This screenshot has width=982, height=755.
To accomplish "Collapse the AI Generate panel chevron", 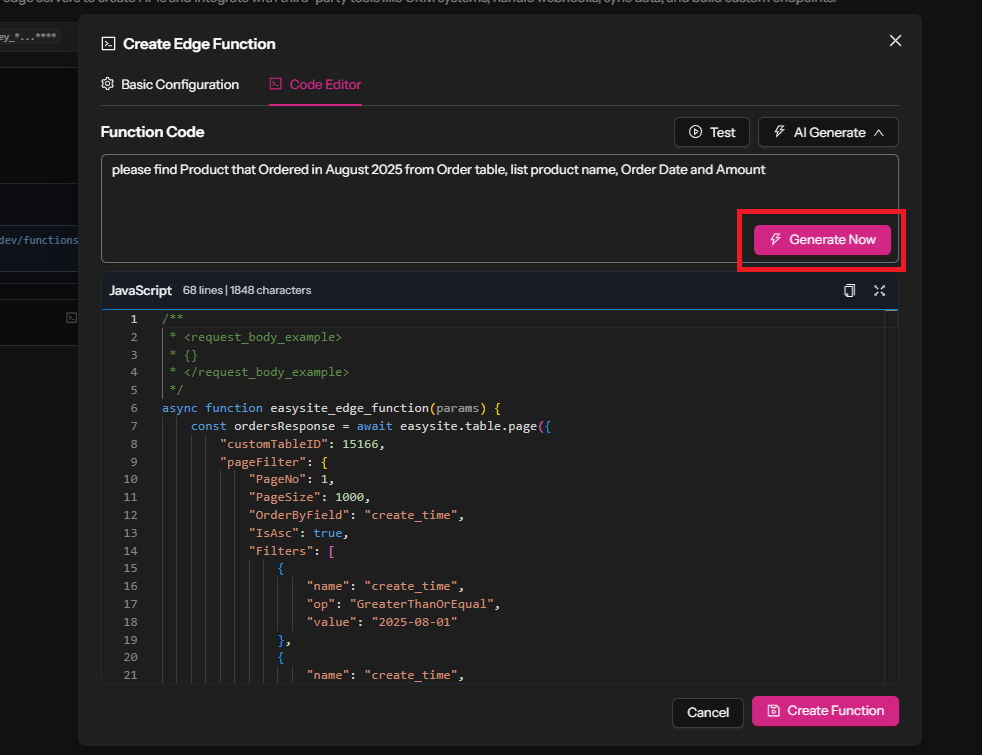I will 879,132.
